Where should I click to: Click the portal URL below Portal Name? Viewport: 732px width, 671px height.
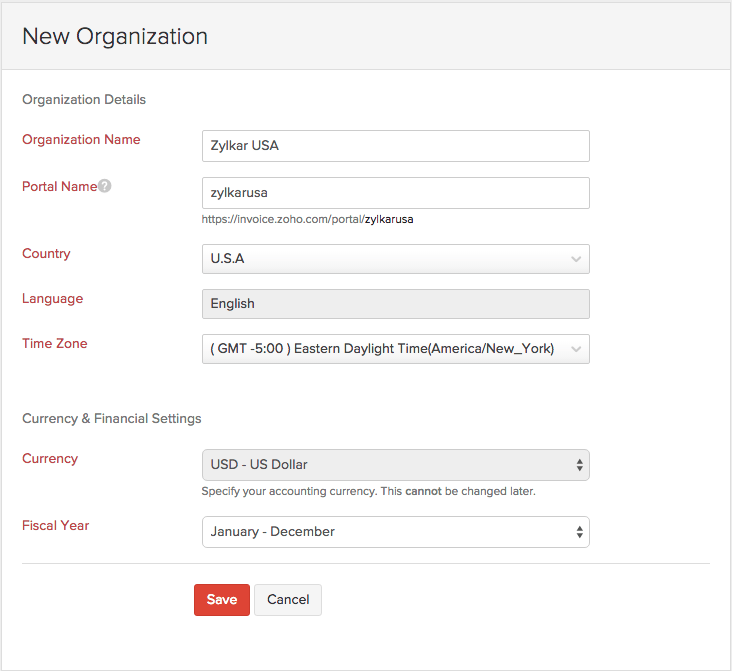point(307,219)
